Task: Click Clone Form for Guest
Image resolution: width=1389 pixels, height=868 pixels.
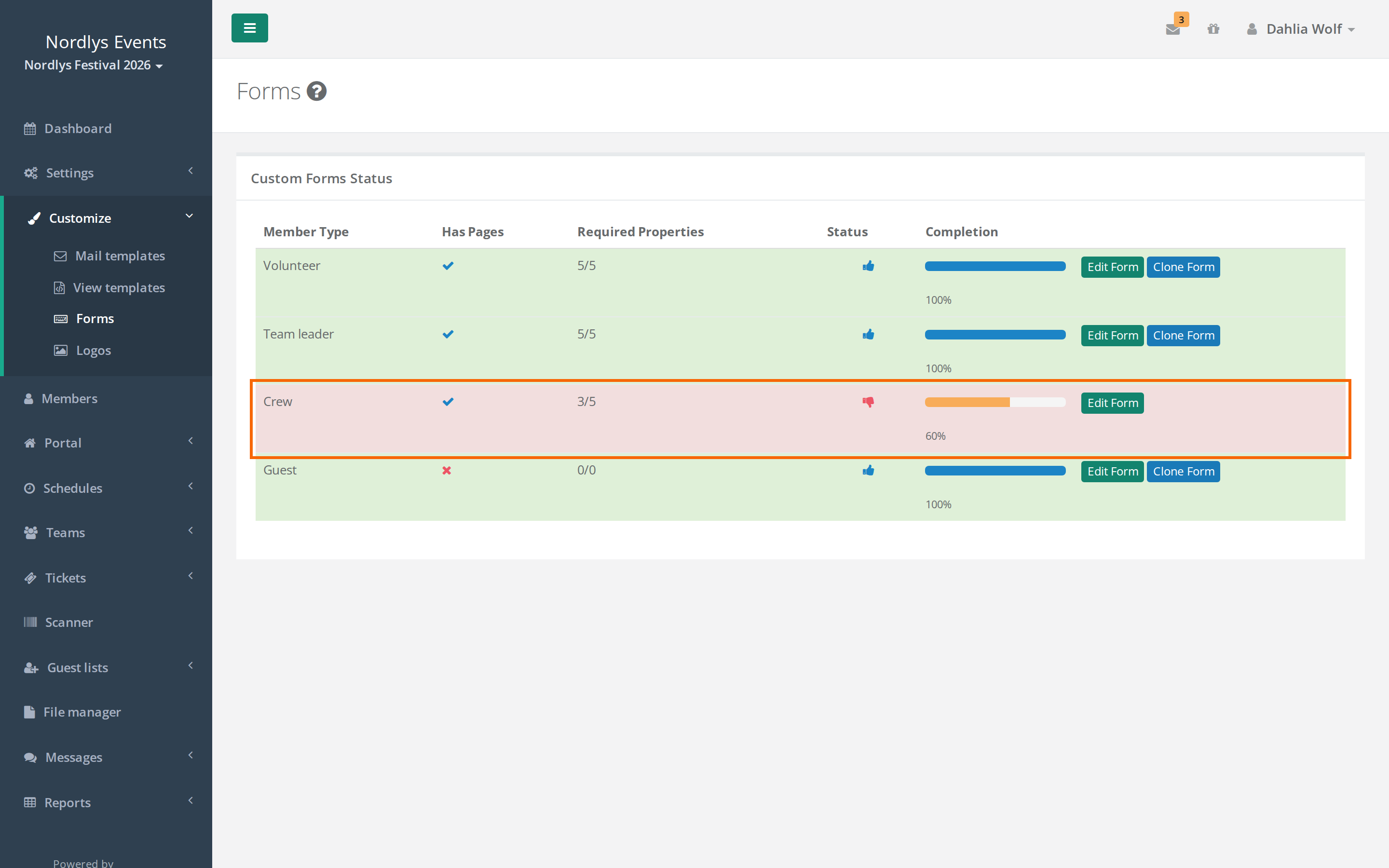Action: (1184, 471)
